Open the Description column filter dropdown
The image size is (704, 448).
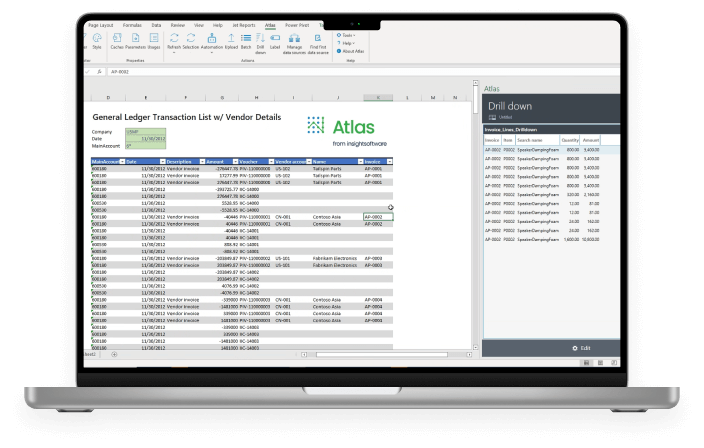point(202,162)
